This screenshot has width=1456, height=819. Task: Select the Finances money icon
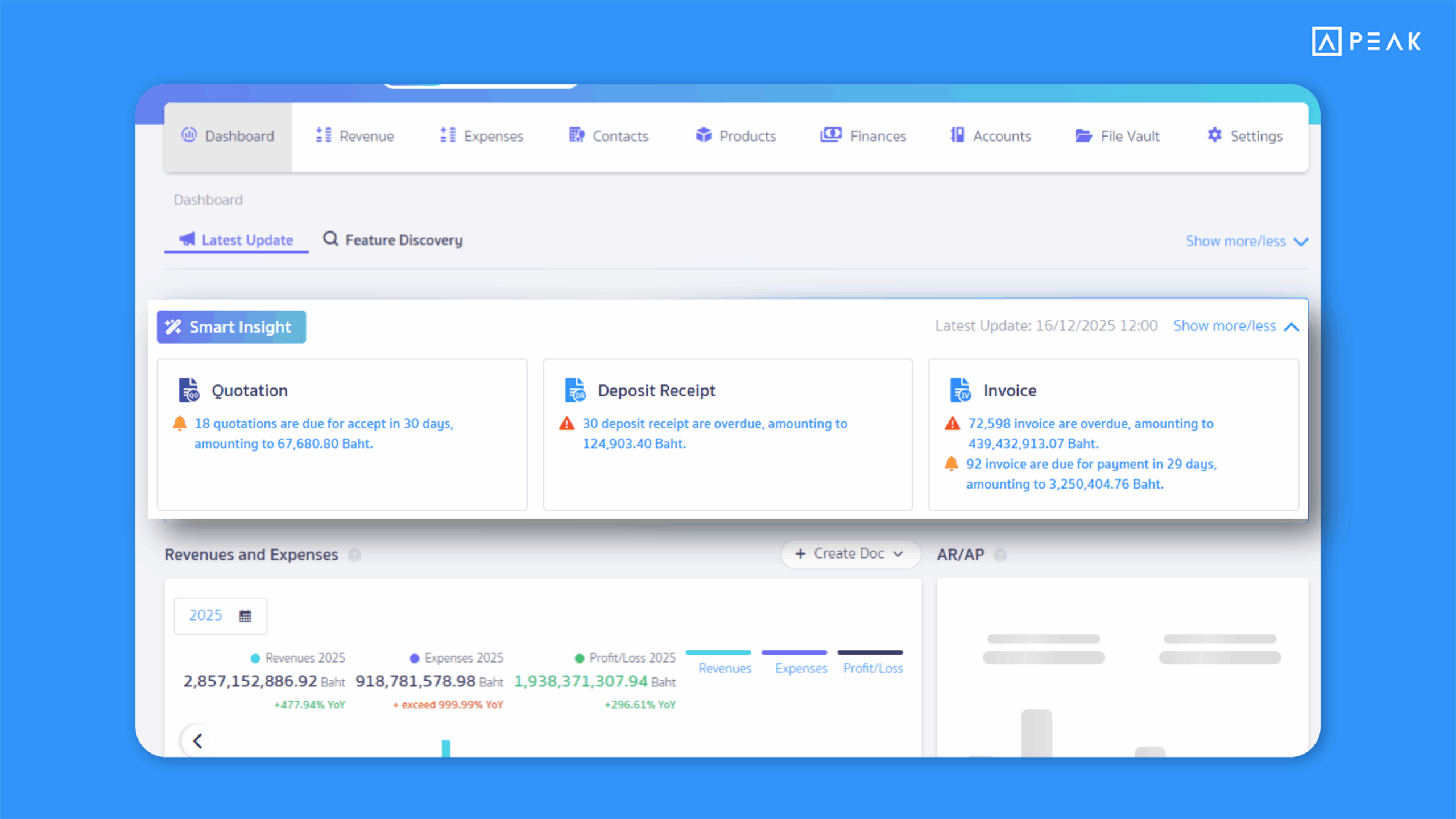coord(831,135)
